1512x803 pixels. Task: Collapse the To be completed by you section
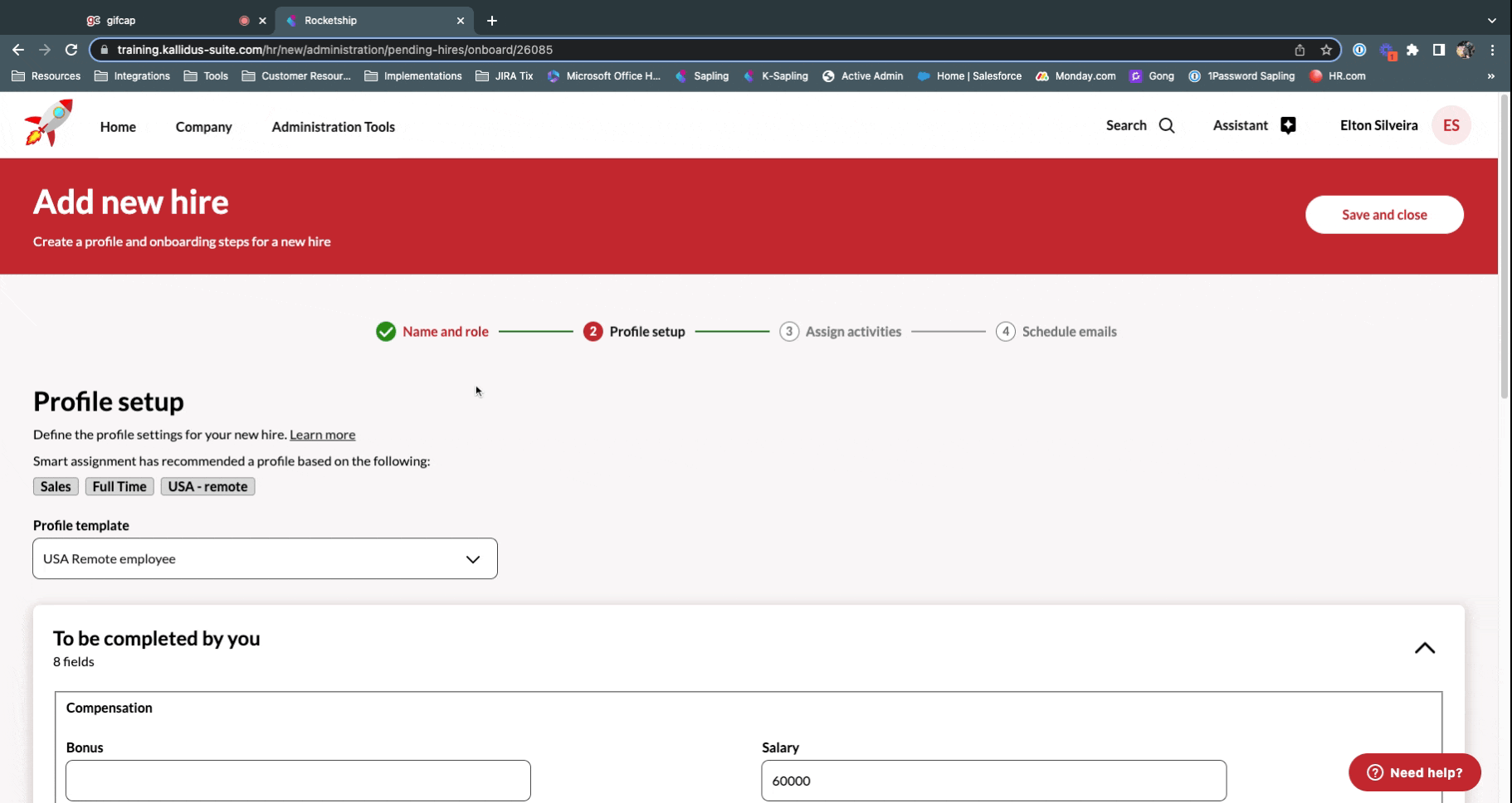click(x=1424, y=649)
